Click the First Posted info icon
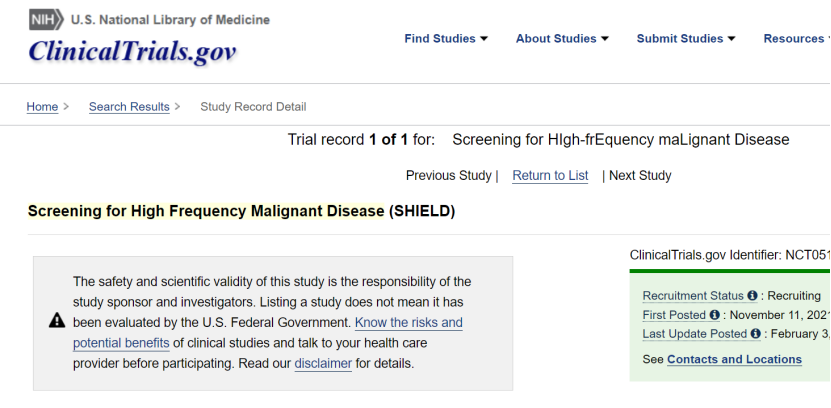831x408 pixels. (x=714, y=315)
